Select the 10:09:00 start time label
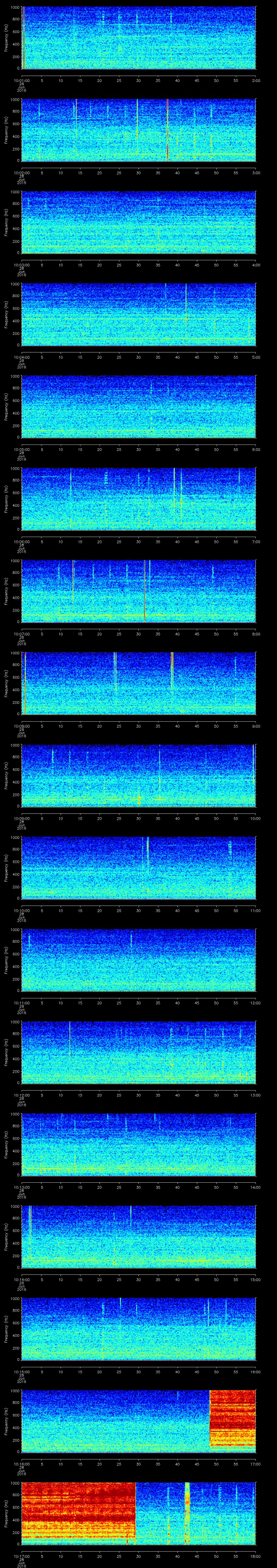 coord(21,818)
